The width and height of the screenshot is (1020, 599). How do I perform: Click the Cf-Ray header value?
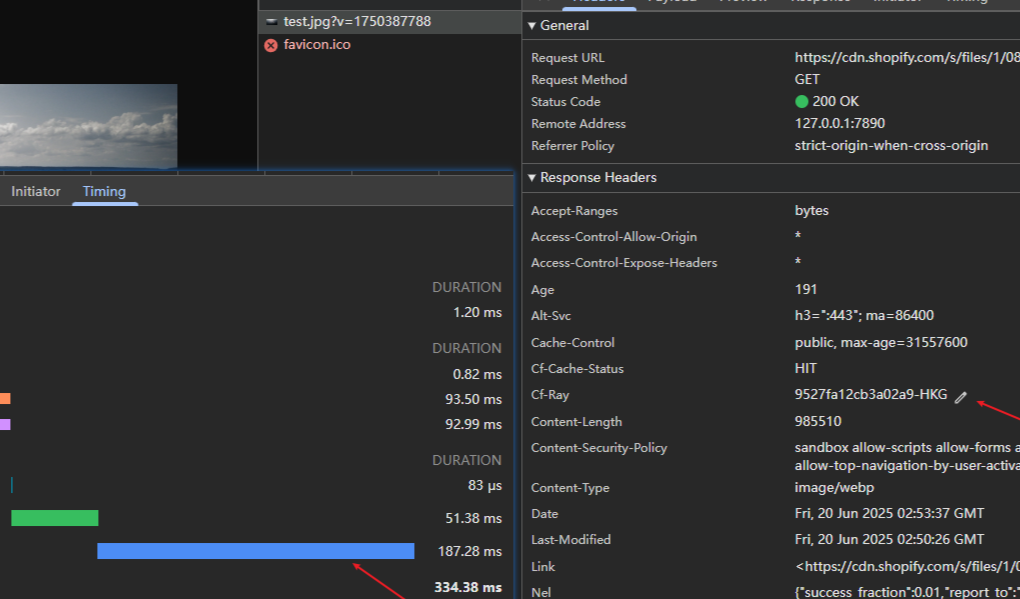pos(870,394)
